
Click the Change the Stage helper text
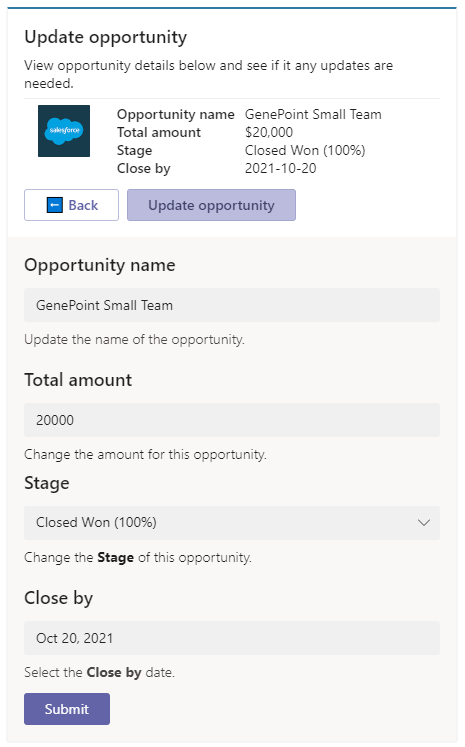click(x=138, y=557)
